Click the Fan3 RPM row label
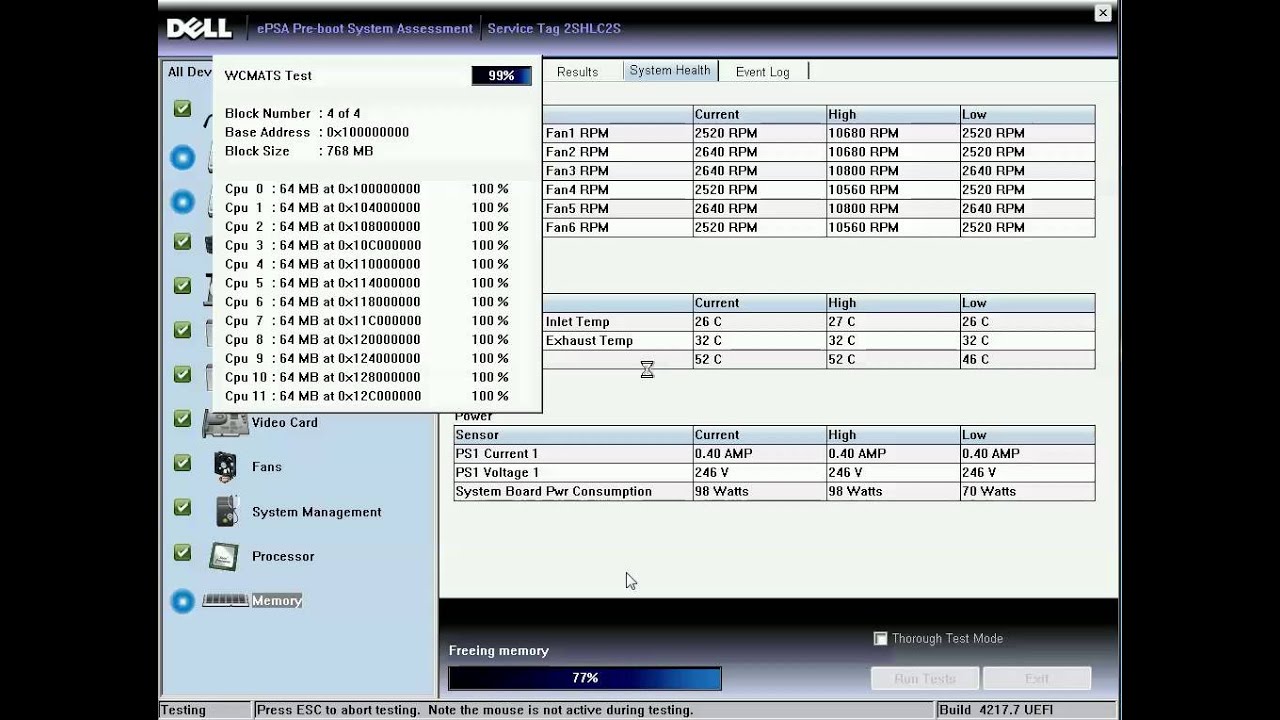Screen dimensions: 1280x720 tap(577, 171)
